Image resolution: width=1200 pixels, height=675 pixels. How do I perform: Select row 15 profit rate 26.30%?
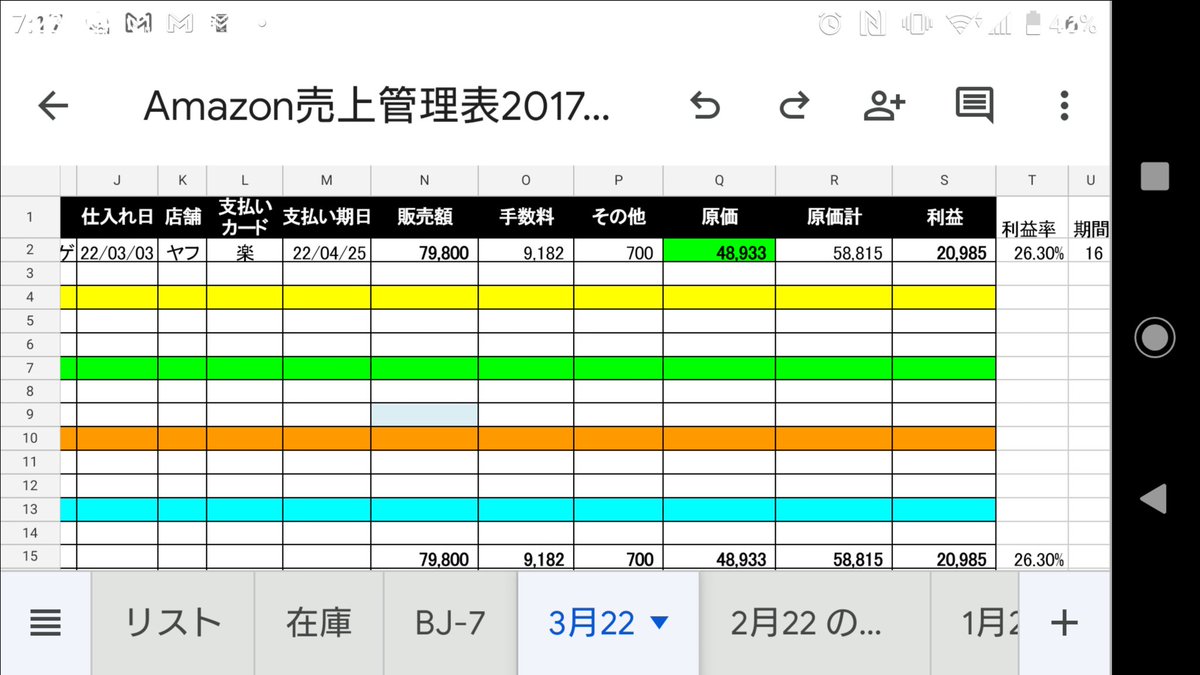click(1032, 558)
